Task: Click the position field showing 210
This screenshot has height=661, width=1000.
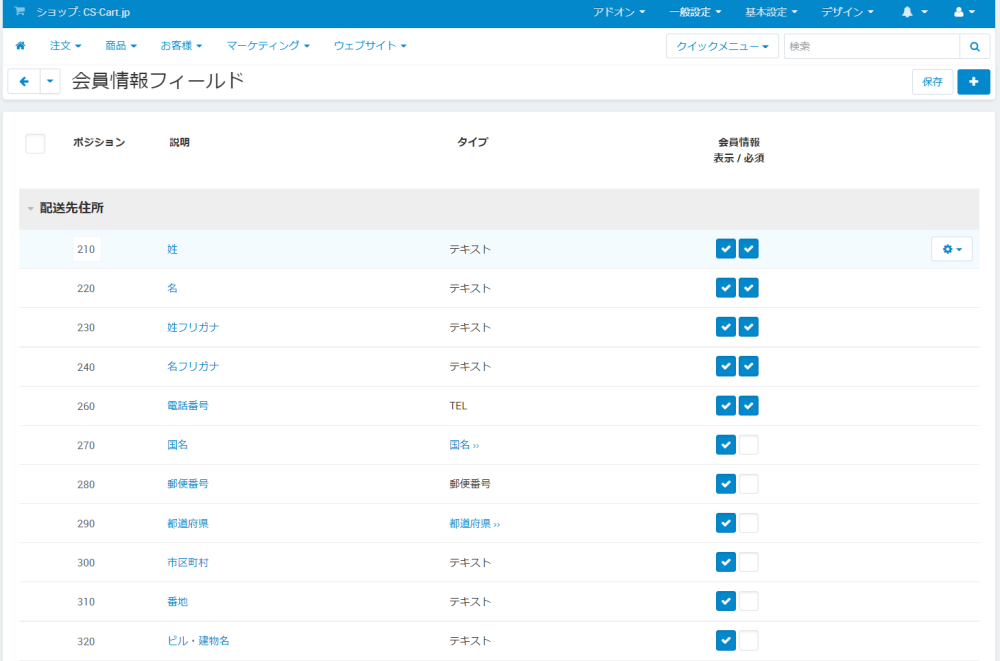Action: click(x=86, y=249)
